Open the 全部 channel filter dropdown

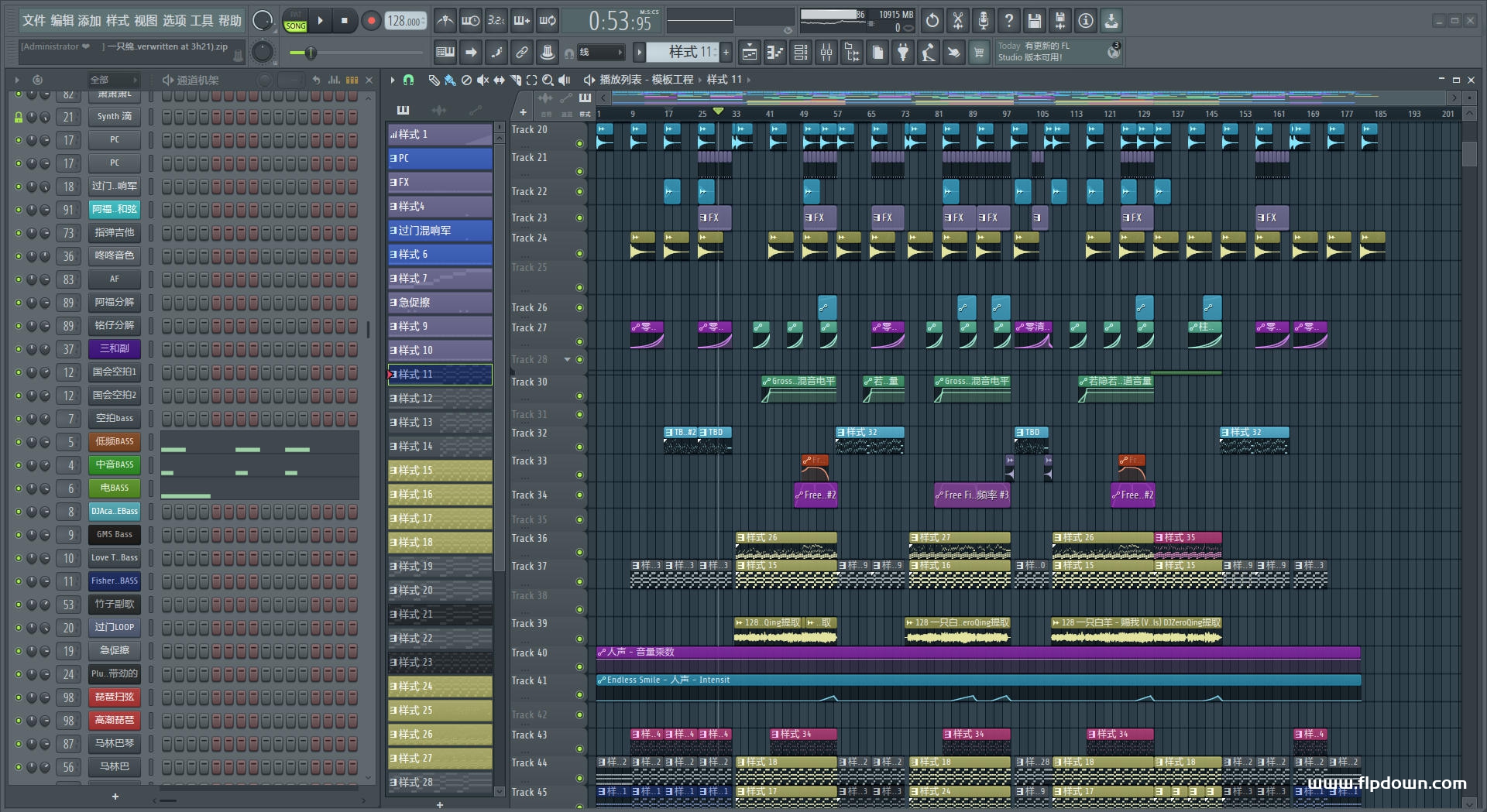pyautogui.click(x=112, y=80)
